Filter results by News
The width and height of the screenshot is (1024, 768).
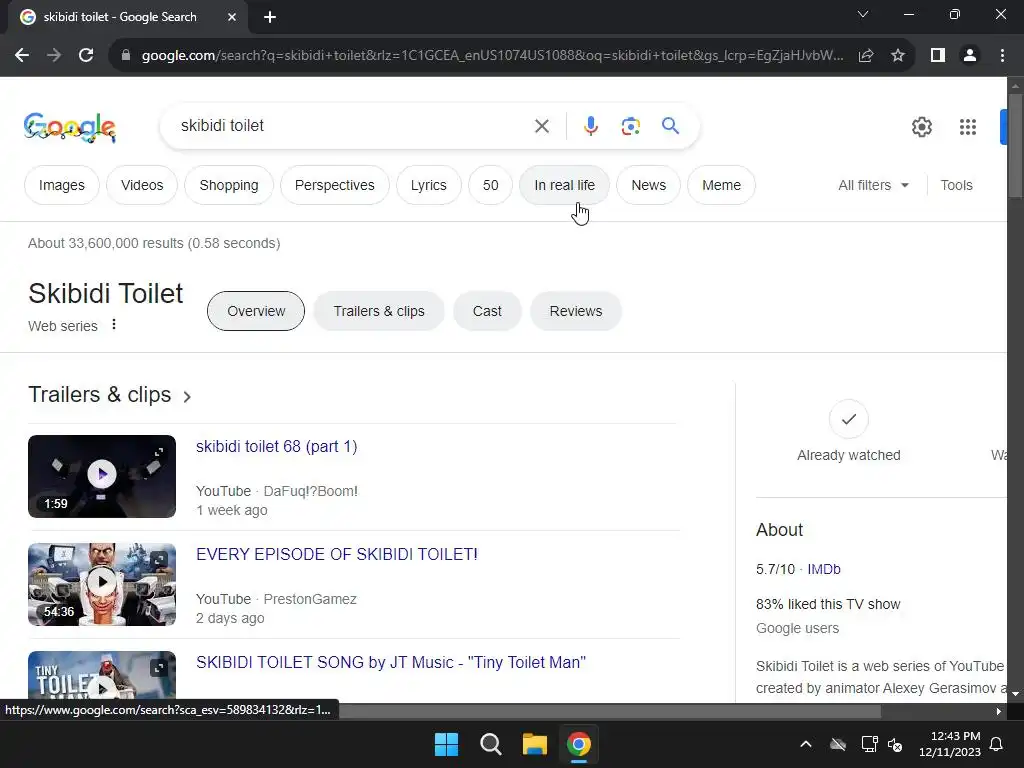tap(648, 185)
